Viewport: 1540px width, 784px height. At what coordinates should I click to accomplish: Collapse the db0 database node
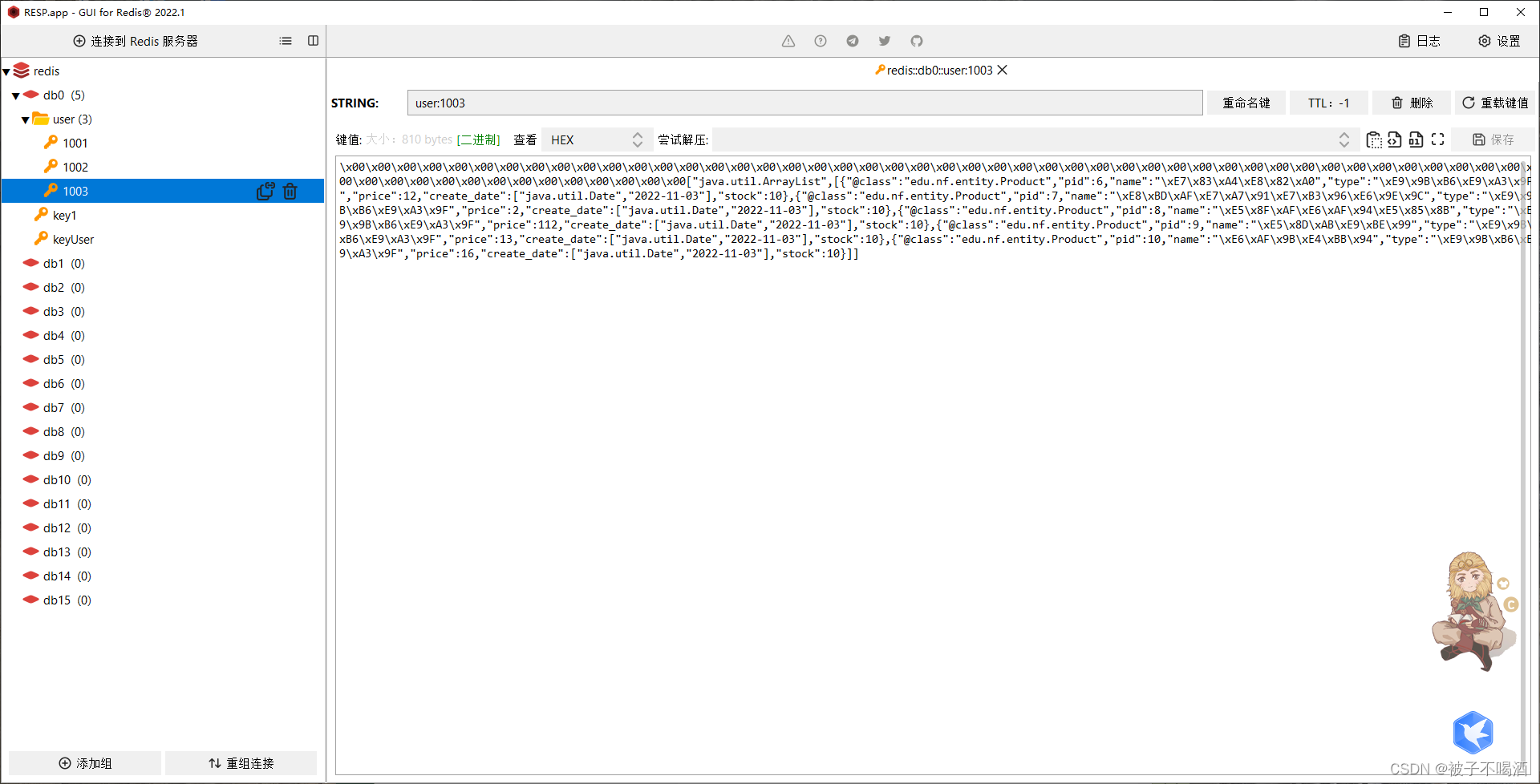[15, 95]
